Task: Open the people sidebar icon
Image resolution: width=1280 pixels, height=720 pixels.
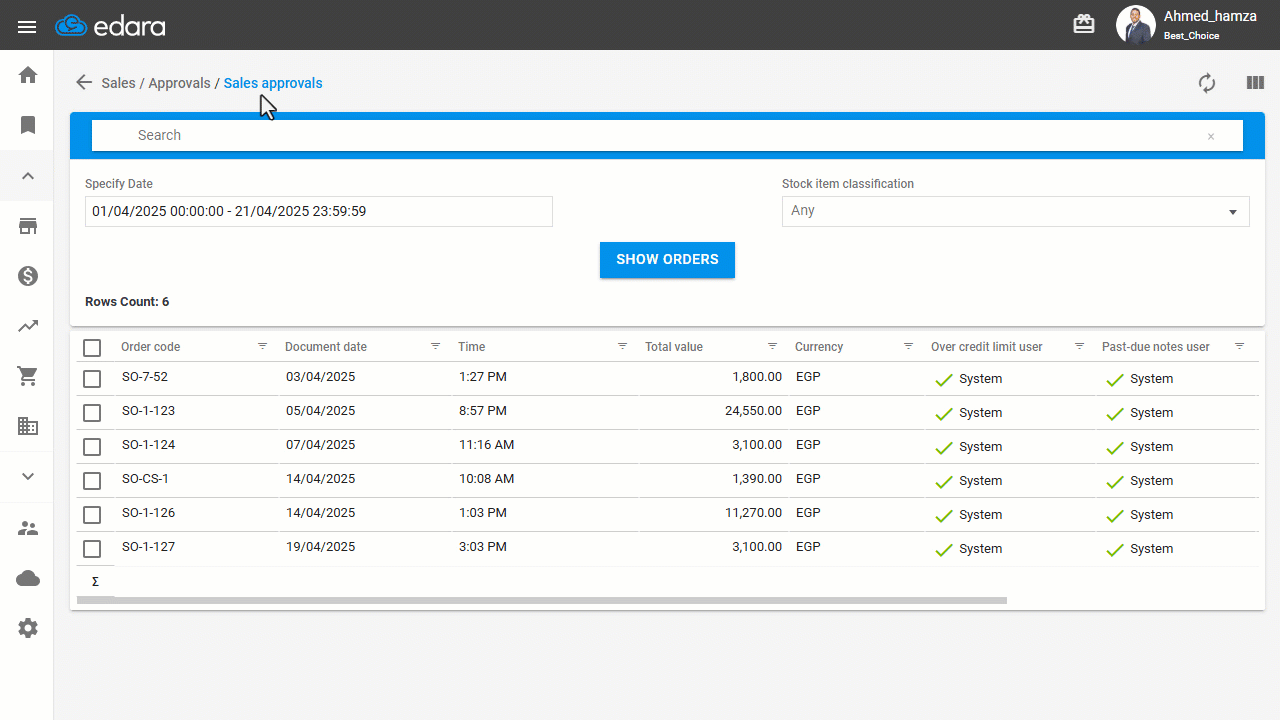Action: [28, 528]
